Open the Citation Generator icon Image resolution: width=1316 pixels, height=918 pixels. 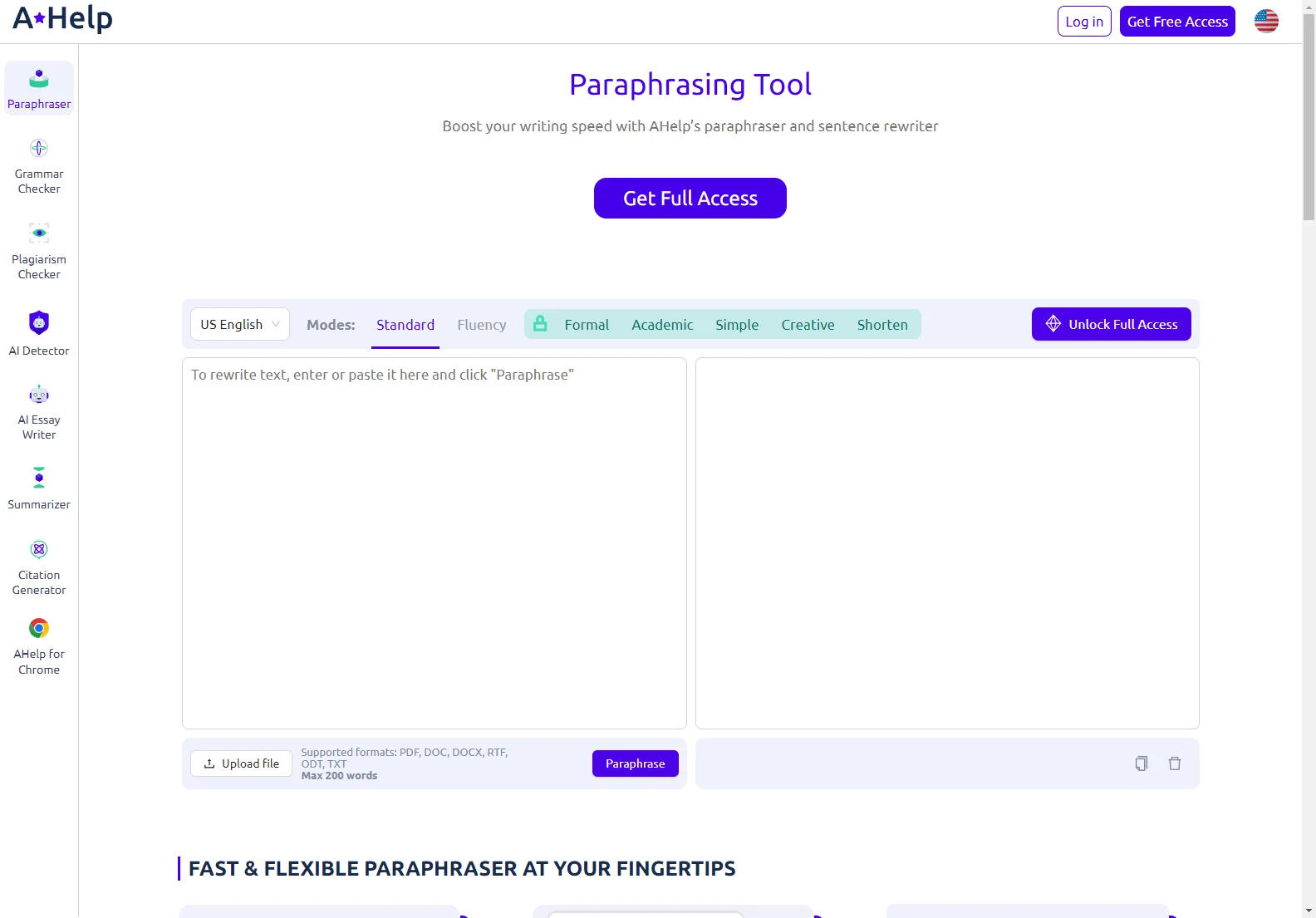click(x=39, y=549)
